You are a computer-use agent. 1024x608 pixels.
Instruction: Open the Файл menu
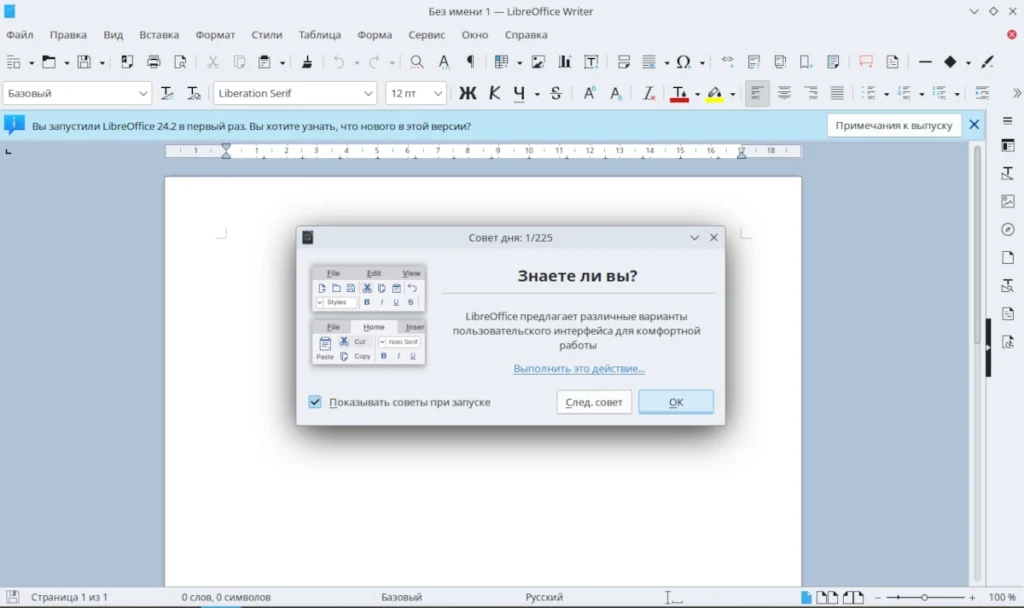(x=20, y=35)
